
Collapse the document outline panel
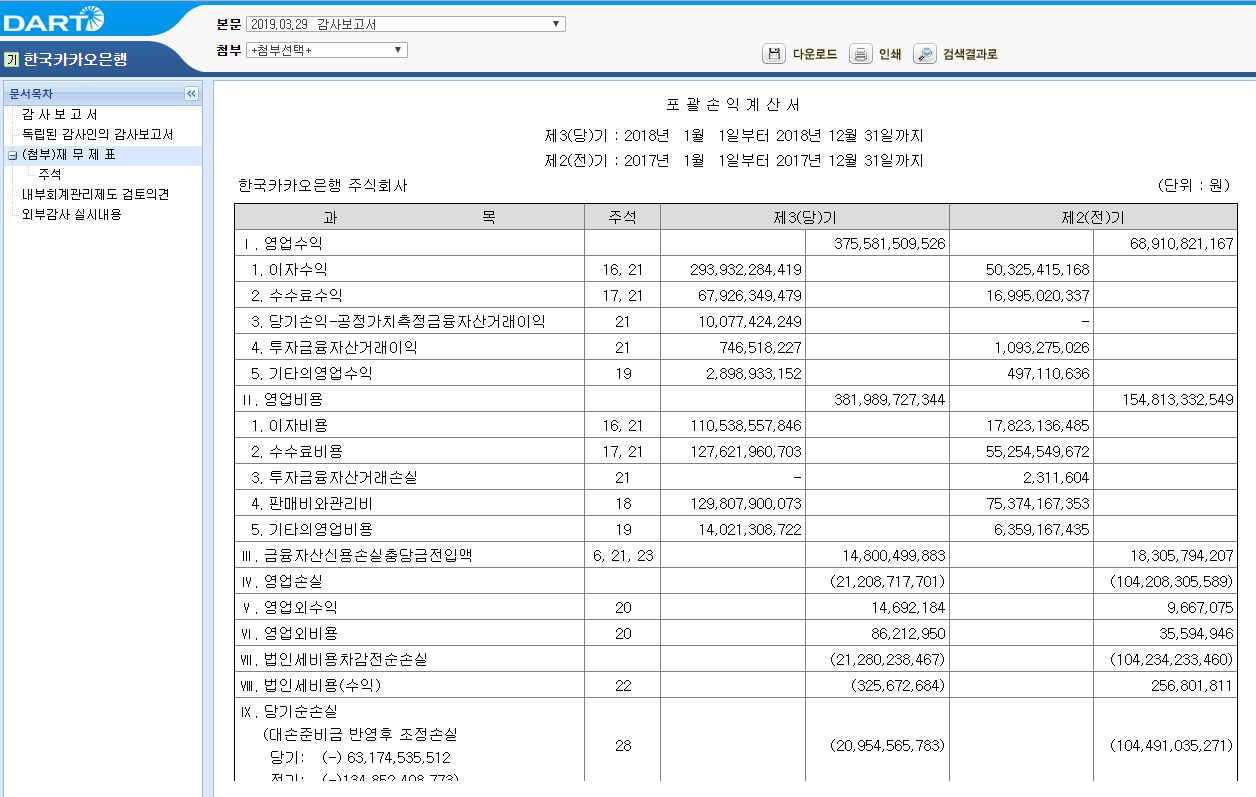pos(191,93)
